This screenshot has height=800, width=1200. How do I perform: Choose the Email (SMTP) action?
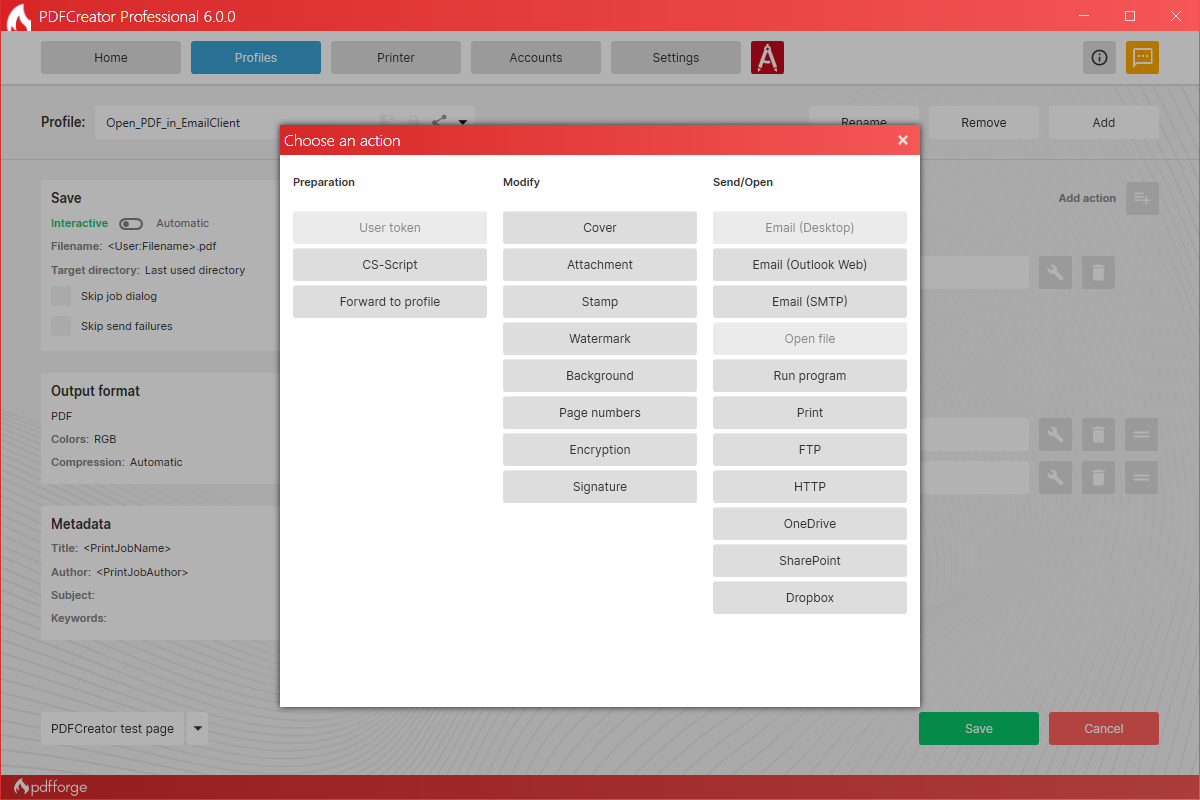point(810,302)
